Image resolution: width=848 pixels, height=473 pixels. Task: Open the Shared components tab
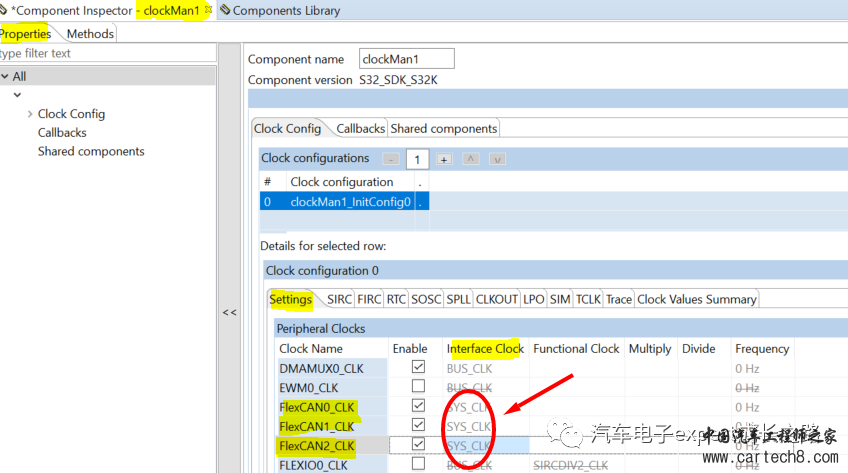pos(444,129)
